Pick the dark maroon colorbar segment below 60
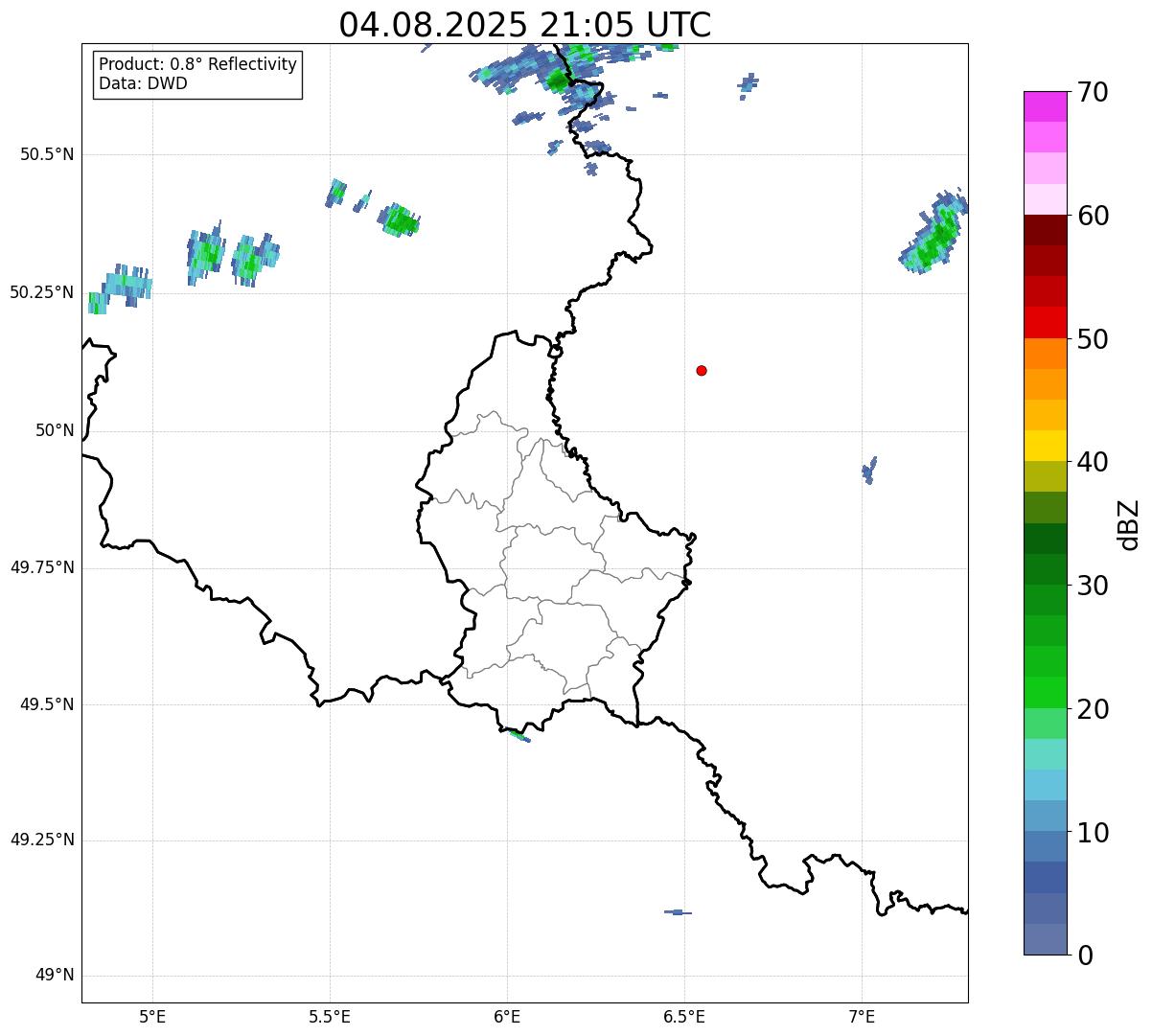The image size is (1152, 1036). [1045, 230]
